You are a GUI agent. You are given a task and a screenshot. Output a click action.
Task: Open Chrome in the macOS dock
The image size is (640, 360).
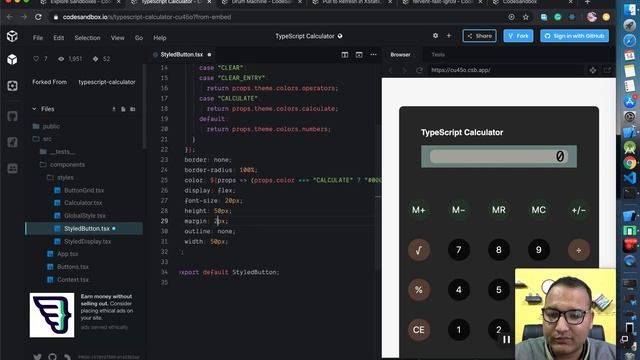pos(630,163)
